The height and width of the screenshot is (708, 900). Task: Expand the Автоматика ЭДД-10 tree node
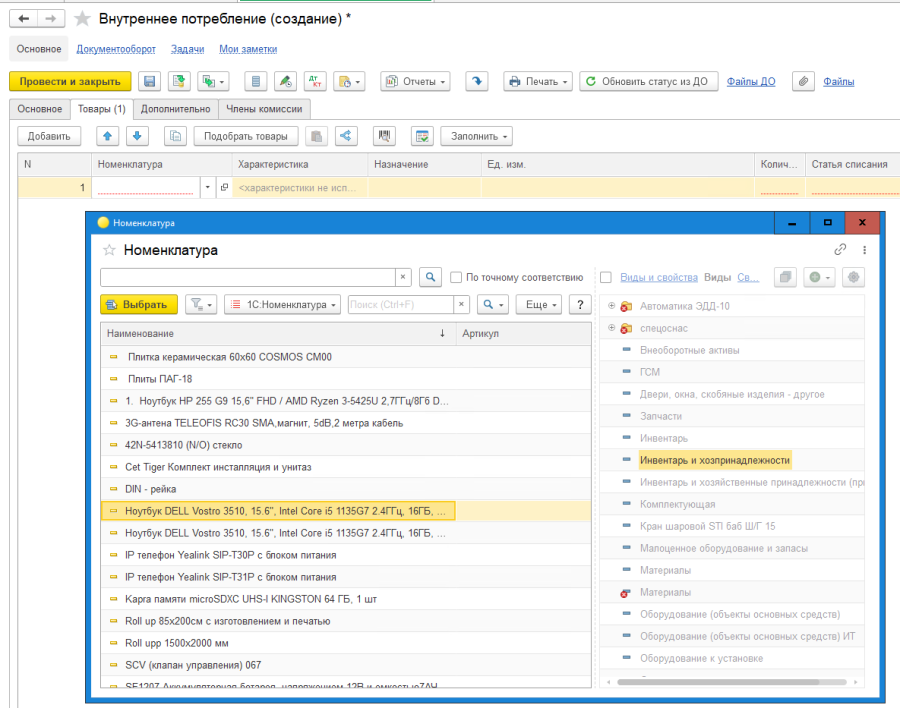pyautogui.click(x=611, y=306)
